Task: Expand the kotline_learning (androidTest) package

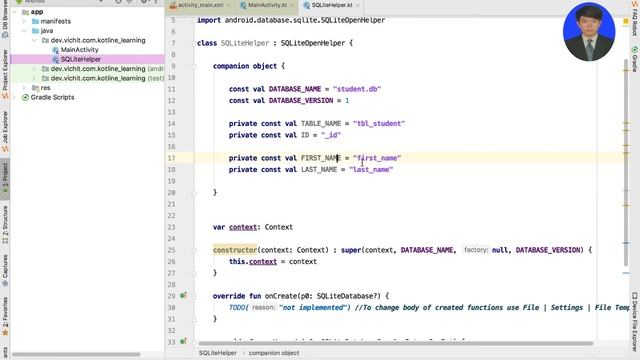Action: click(34, 69)
